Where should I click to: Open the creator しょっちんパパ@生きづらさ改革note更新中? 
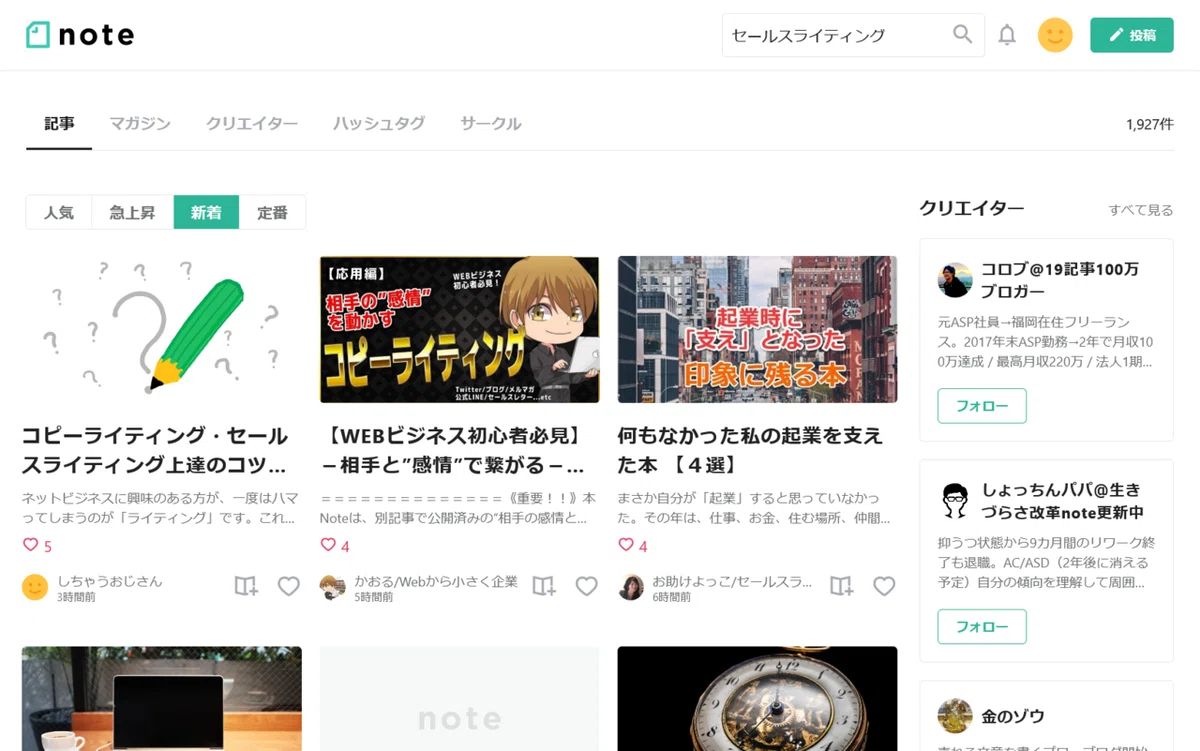1062,501
